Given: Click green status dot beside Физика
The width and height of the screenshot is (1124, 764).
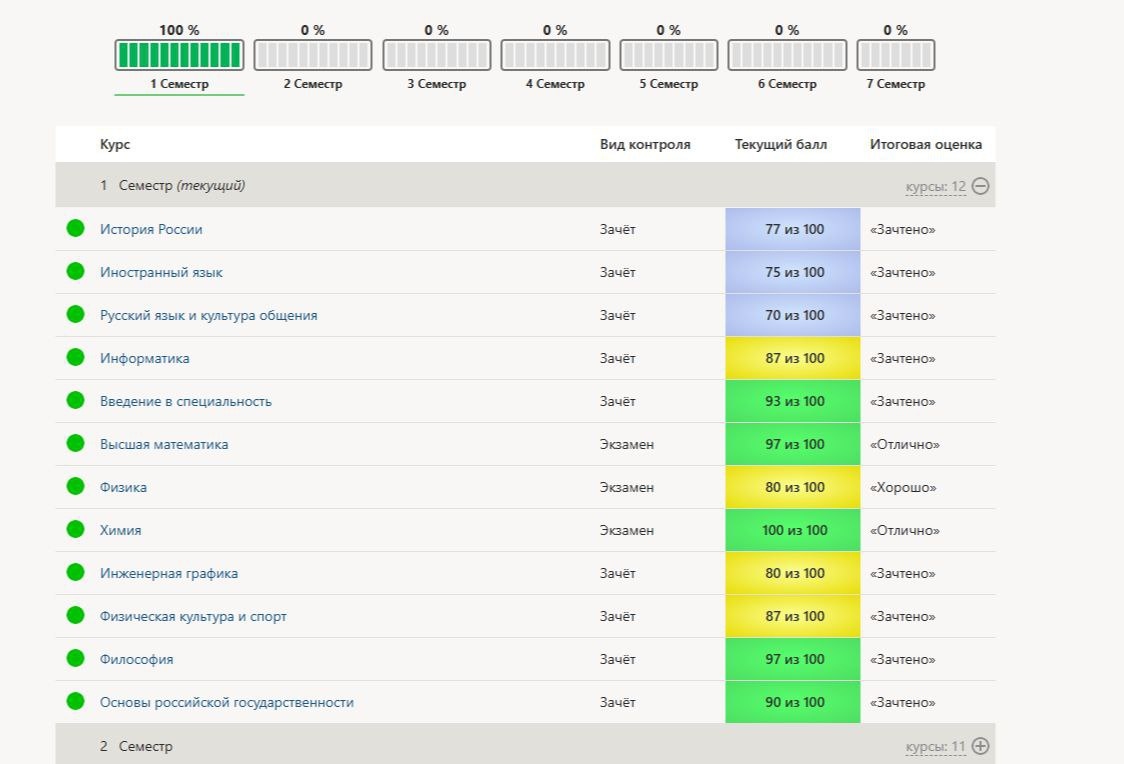Looking at the screenshot, I should [x=75, y=487].
